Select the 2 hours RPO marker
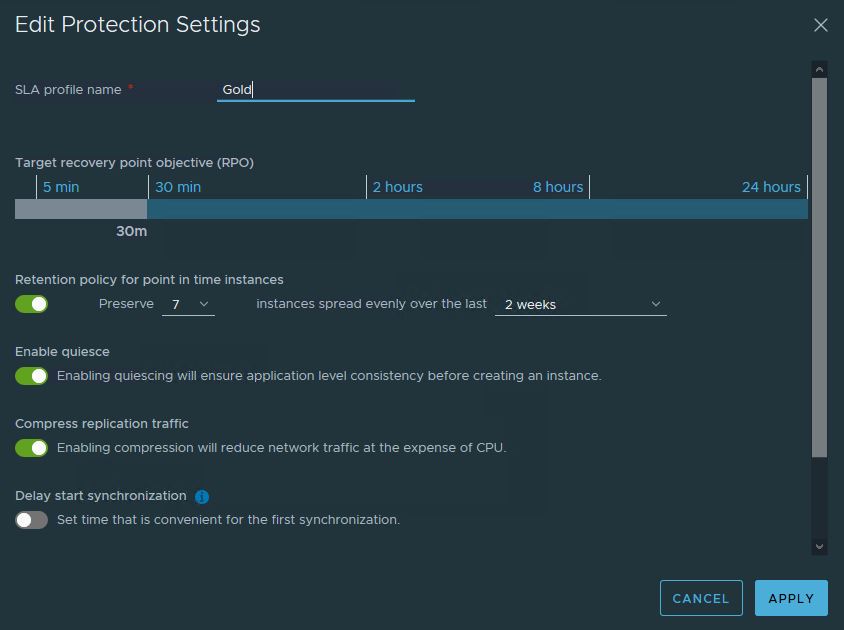The height and width of the screenshot is (630, 844). [397, 187]
